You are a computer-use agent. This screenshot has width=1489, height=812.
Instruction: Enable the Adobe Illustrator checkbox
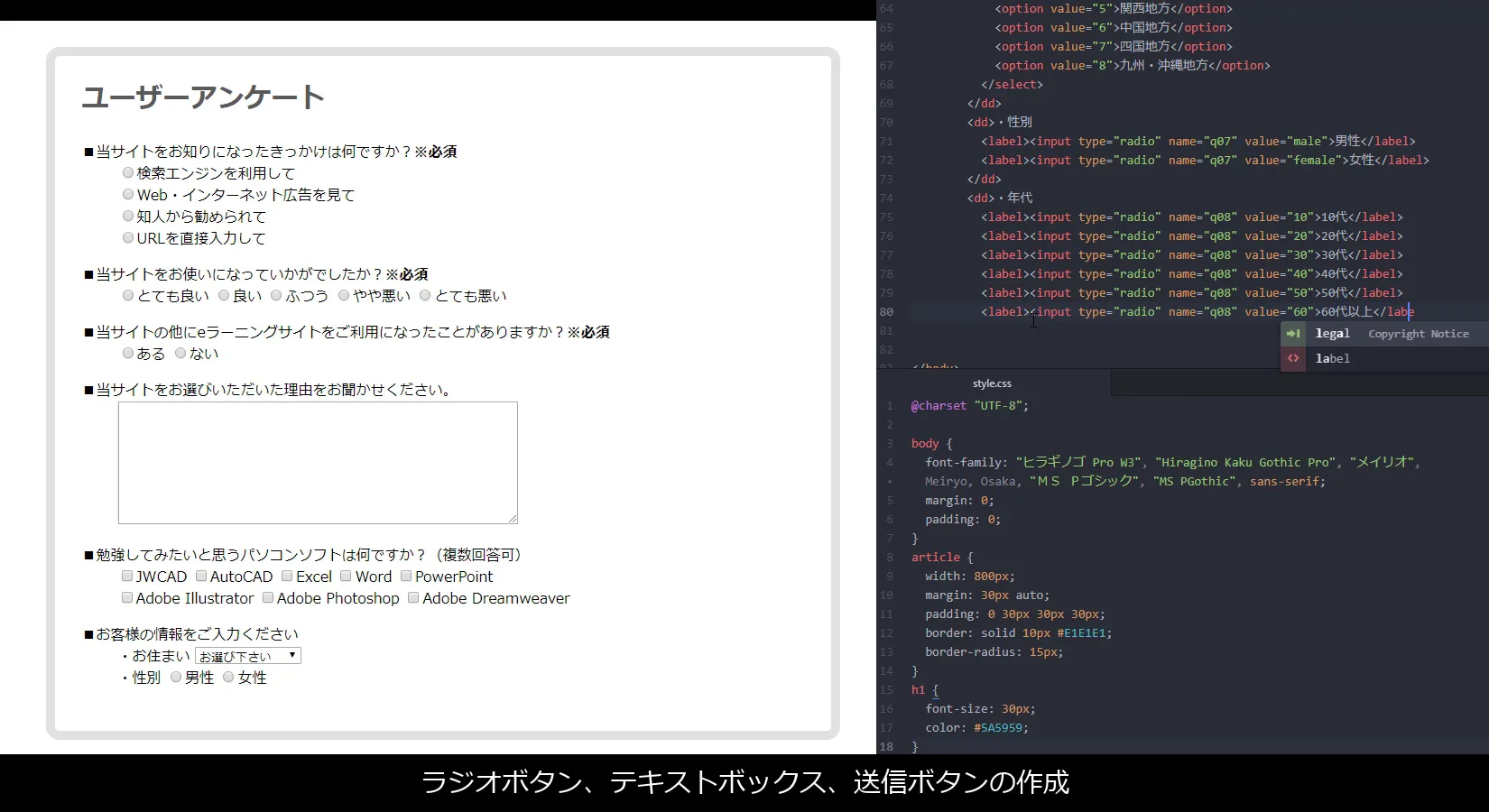click(x=127, y=597)
